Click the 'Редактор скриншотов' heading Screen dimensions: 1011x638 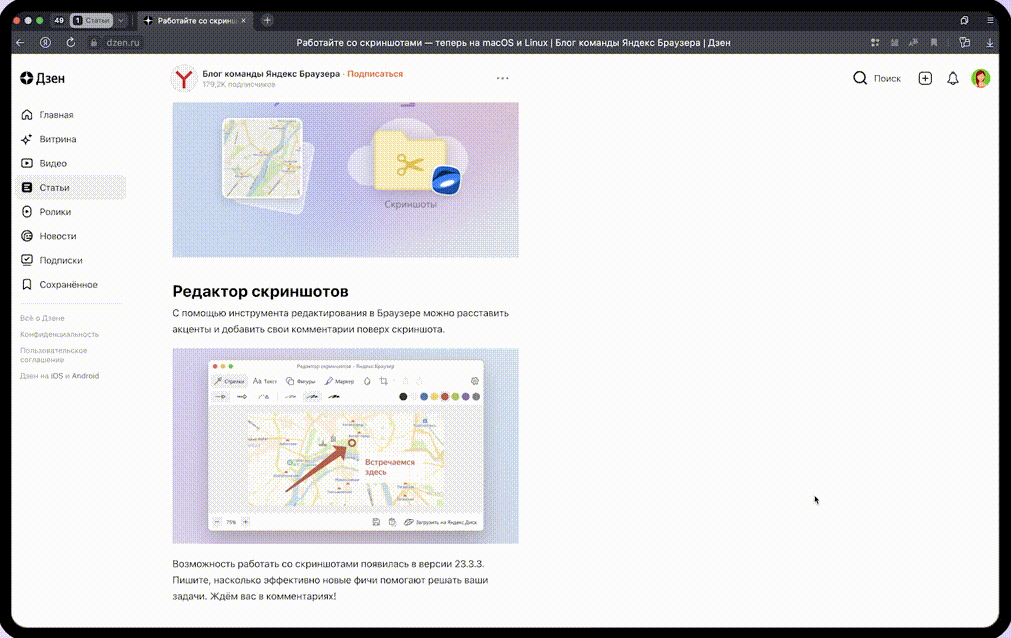(x=260, y=292)
